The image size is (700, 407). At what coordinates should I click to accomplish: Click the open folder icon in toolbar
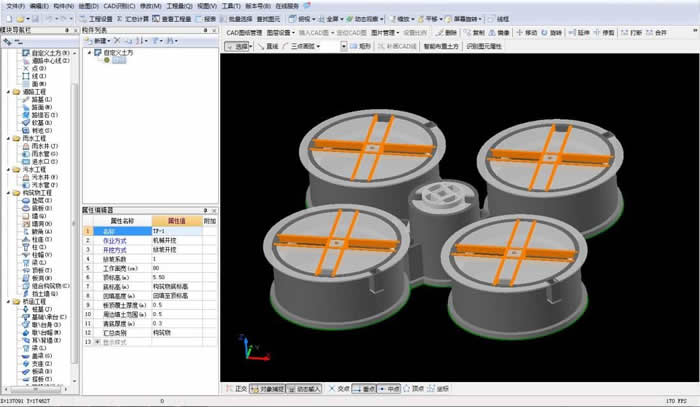[21, 19]
